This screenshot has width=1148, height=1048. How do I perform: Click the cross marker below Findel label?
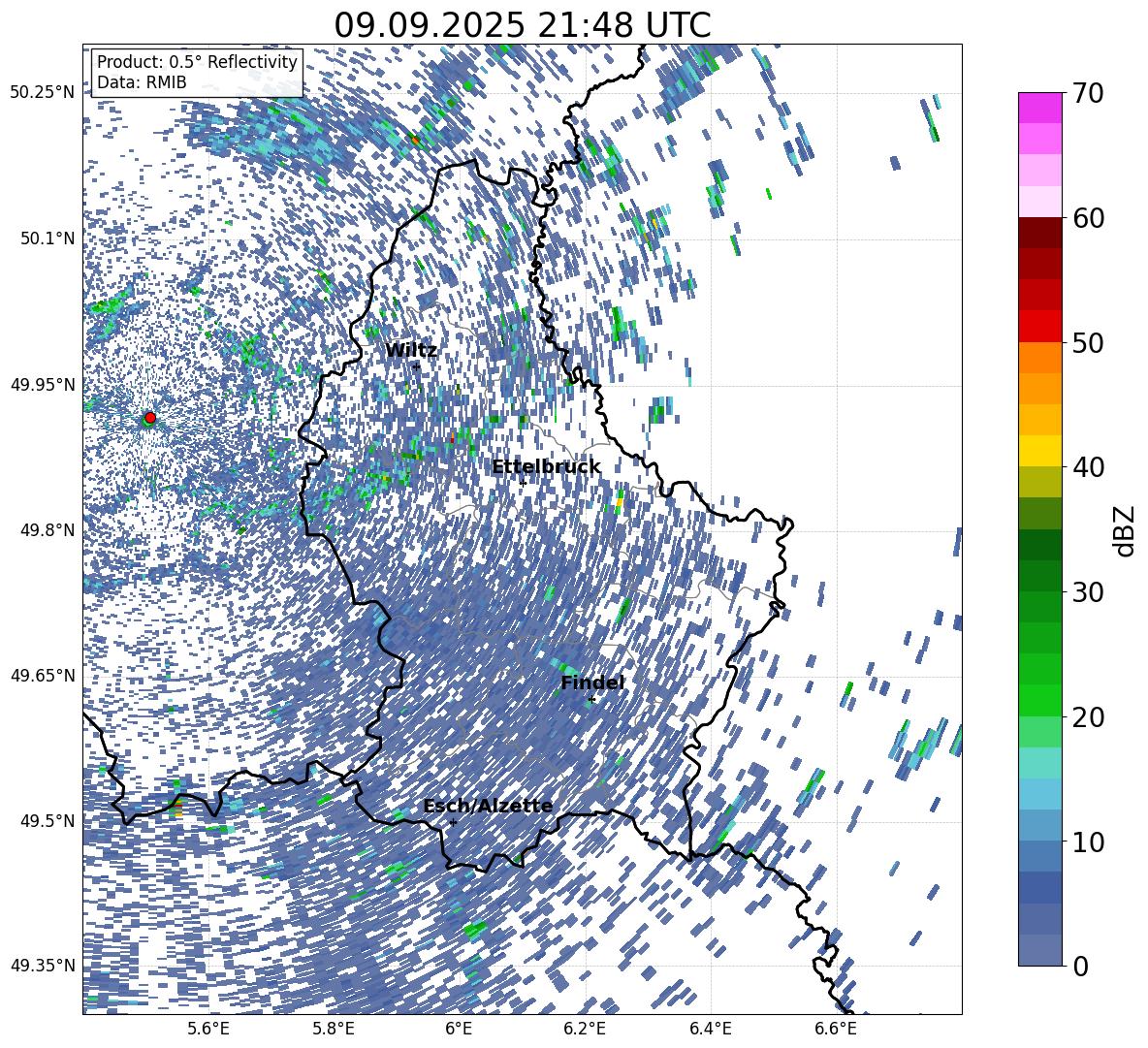[x=591, y=700]
